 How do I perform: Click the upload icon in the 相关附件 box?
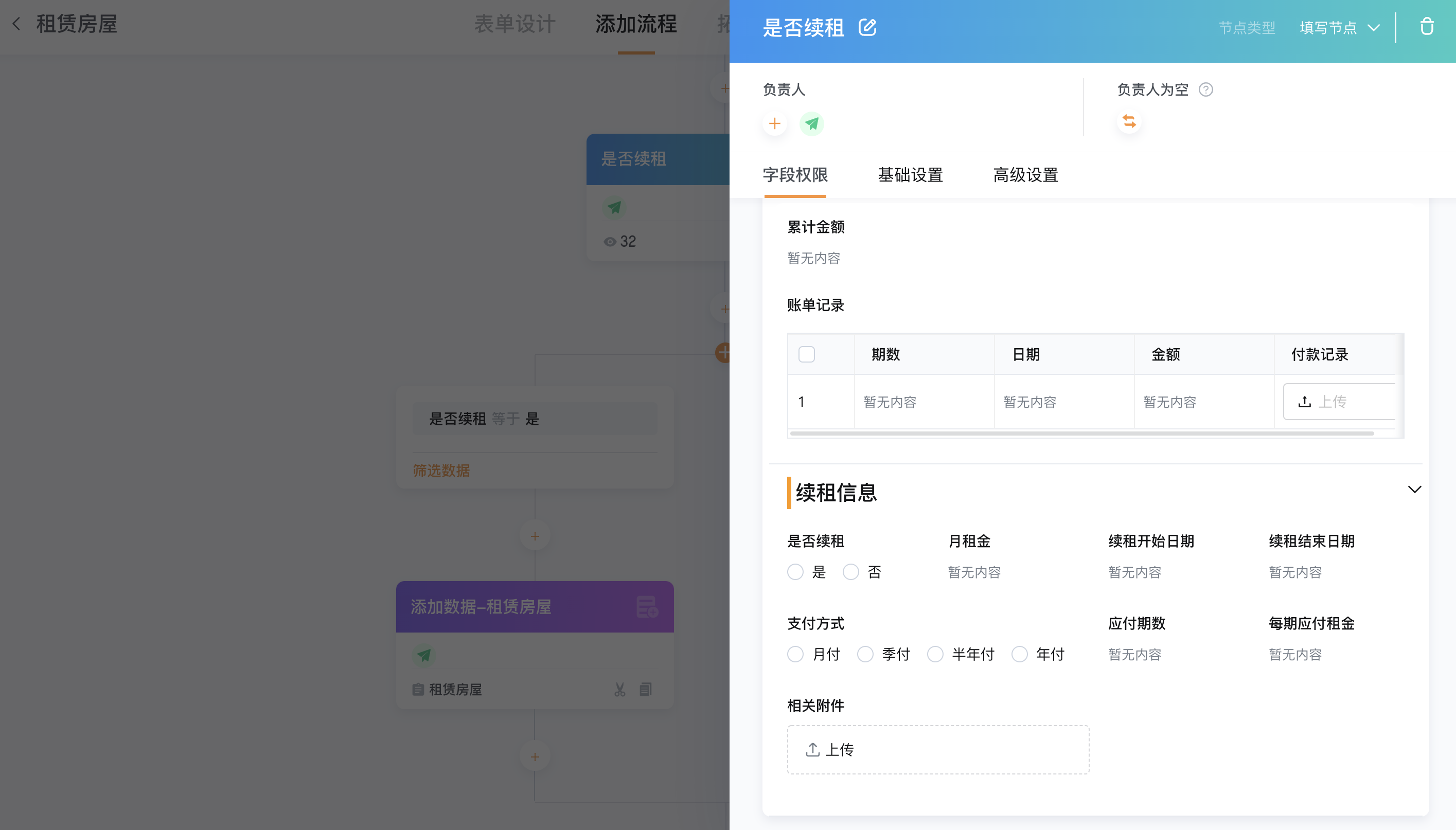(x=813, y=750)
